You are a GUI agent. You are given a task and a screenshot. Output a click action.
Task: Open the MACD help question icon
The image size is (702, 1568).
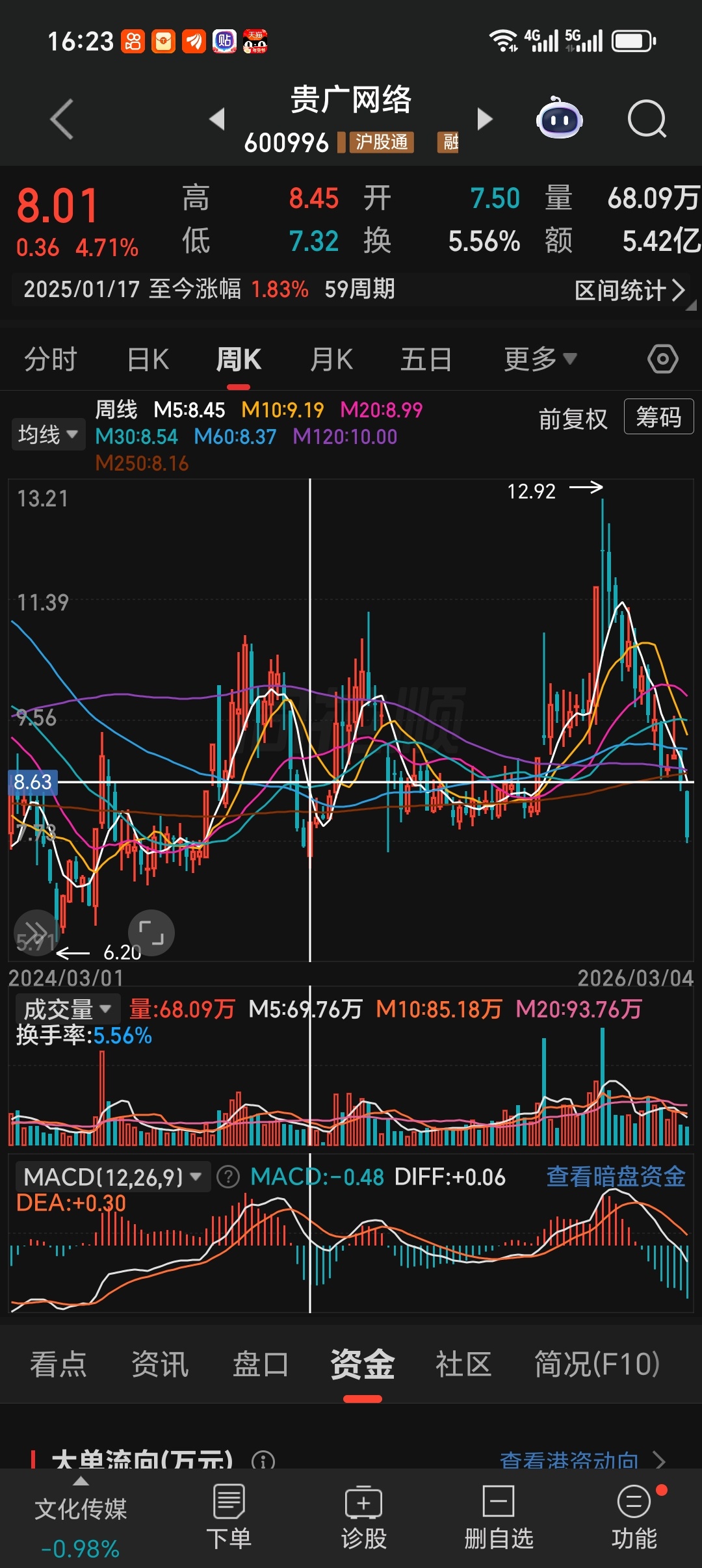228,1177
